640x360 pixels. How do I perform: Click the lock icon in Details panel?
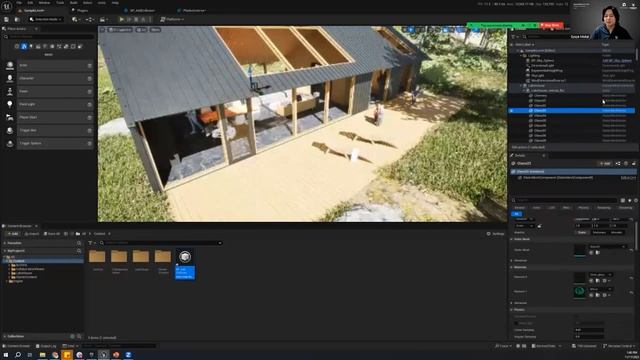pos(633,164)
